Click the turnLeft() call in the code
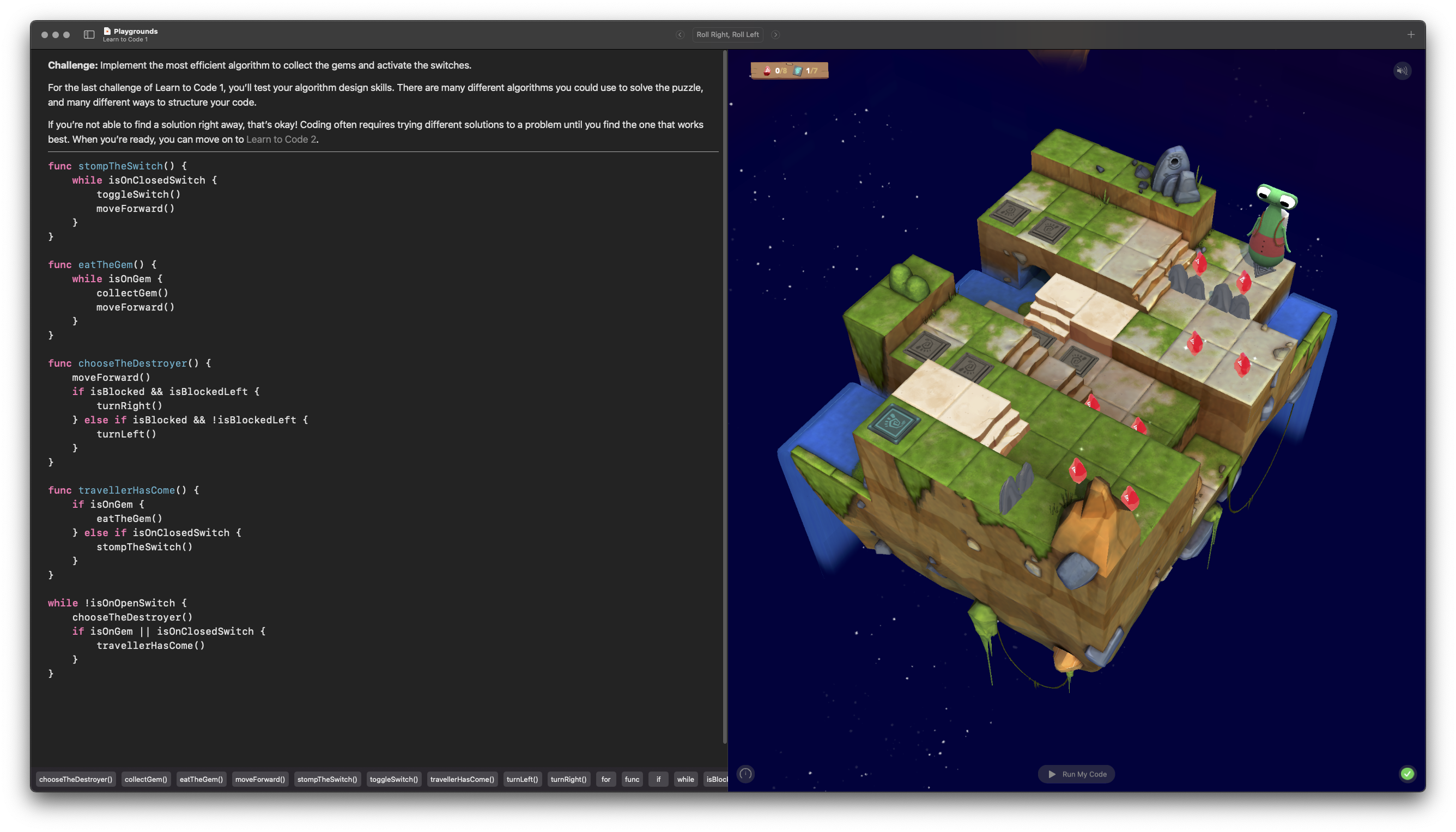Screen dimensions: 1456x832 point(126,434)
